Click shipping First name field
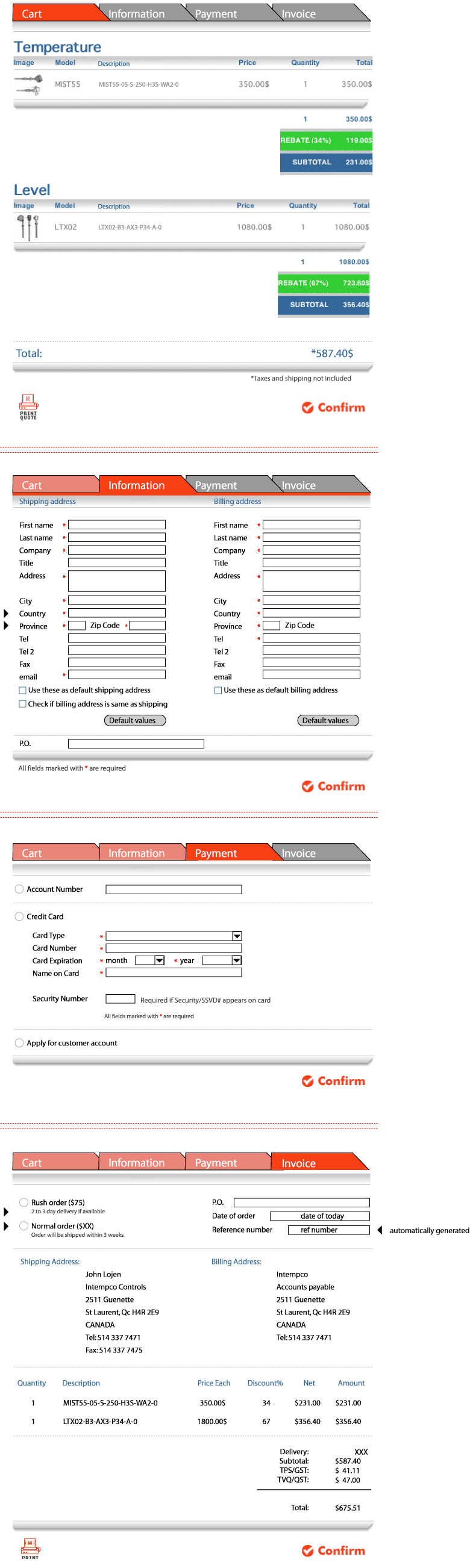This screenshot has height=1568, width=470. pos(117,524)
